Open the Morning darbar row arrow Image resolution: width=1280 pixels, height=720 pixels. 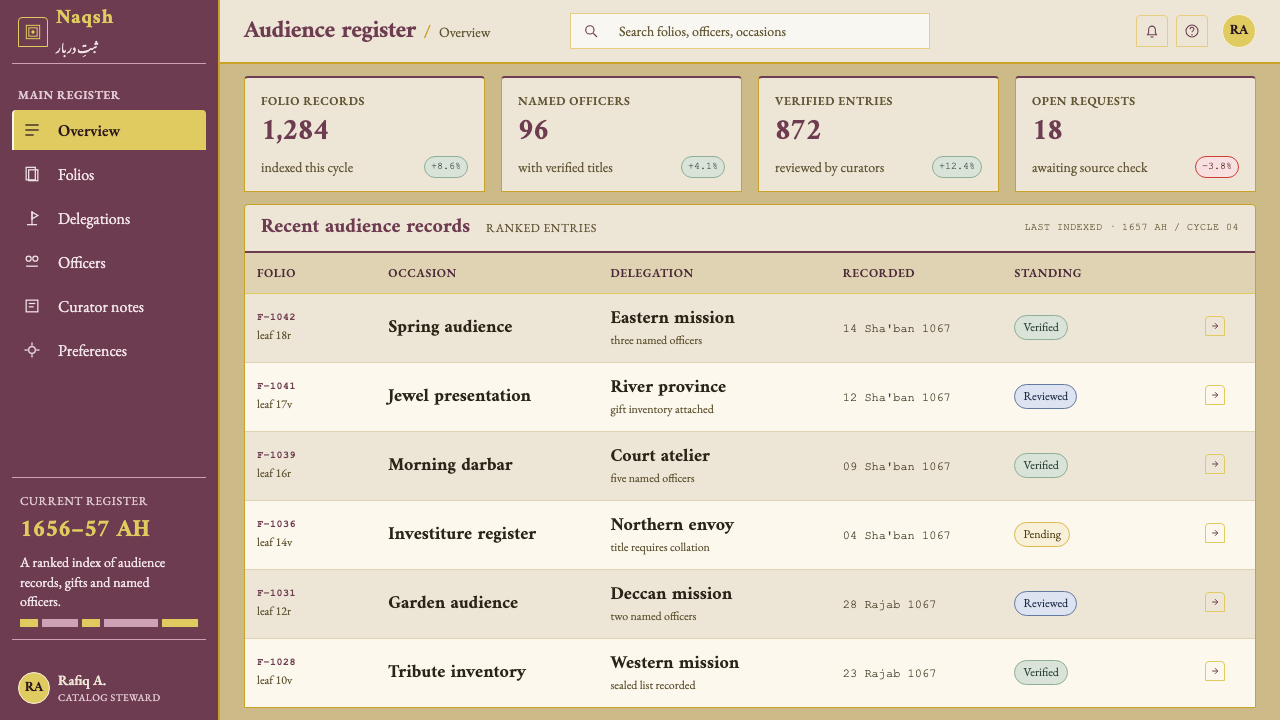tap(1215, 464)
